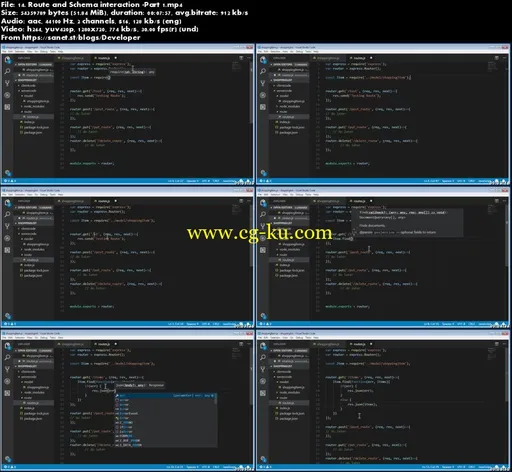Open package-lock.json in fourth thumbnail's explorer
The height and width of the screenshot is (472, 512).
pos(291,270)
